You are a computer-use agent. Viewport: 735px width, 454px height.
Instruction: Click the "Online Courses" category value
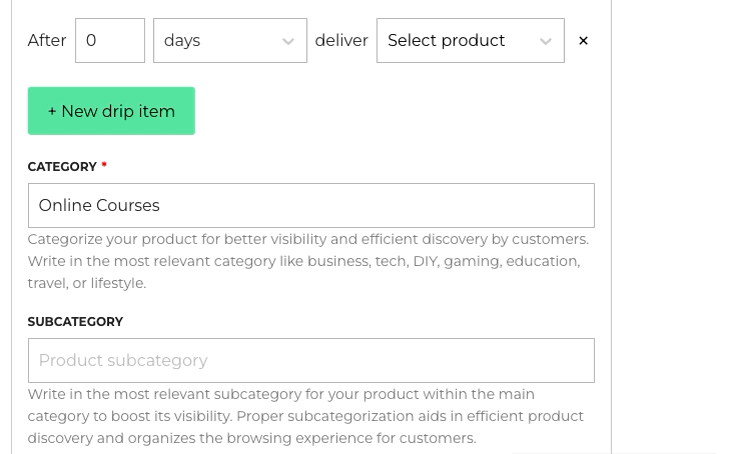[x=99, y=206]
